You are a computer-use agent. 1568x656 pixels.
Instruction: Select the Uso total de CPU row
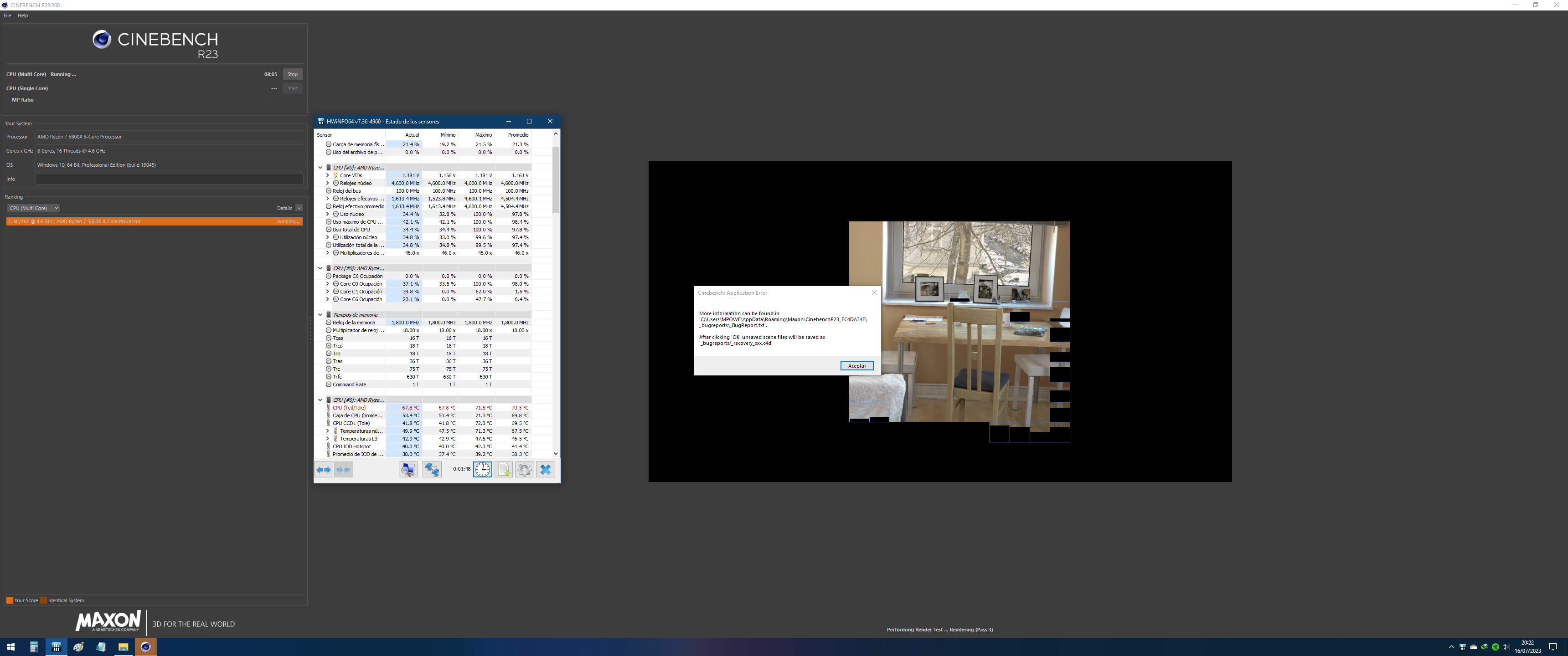coord(423,230)
